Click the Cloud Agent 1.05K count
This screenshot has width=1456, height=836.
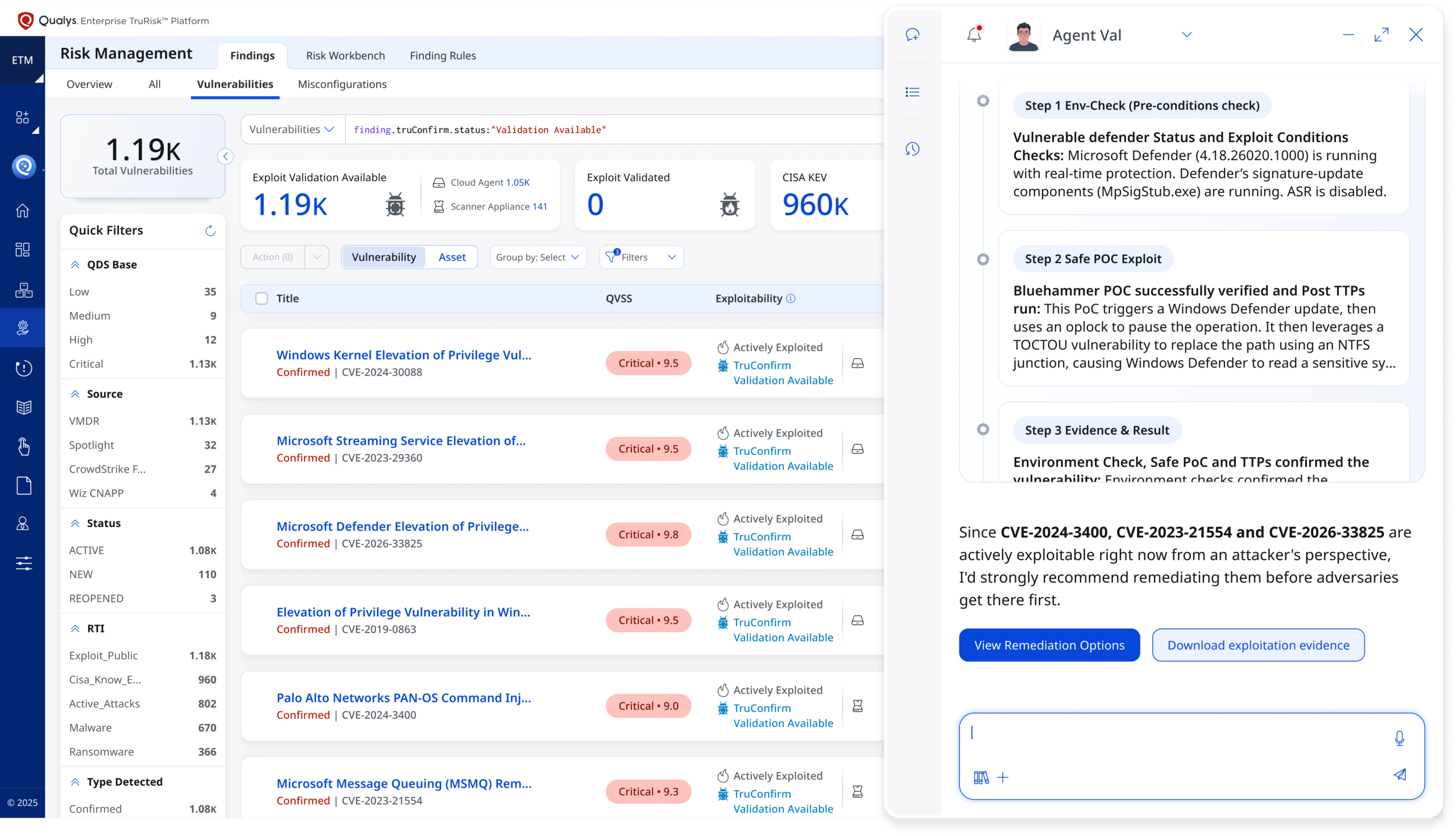pos(518,183)
